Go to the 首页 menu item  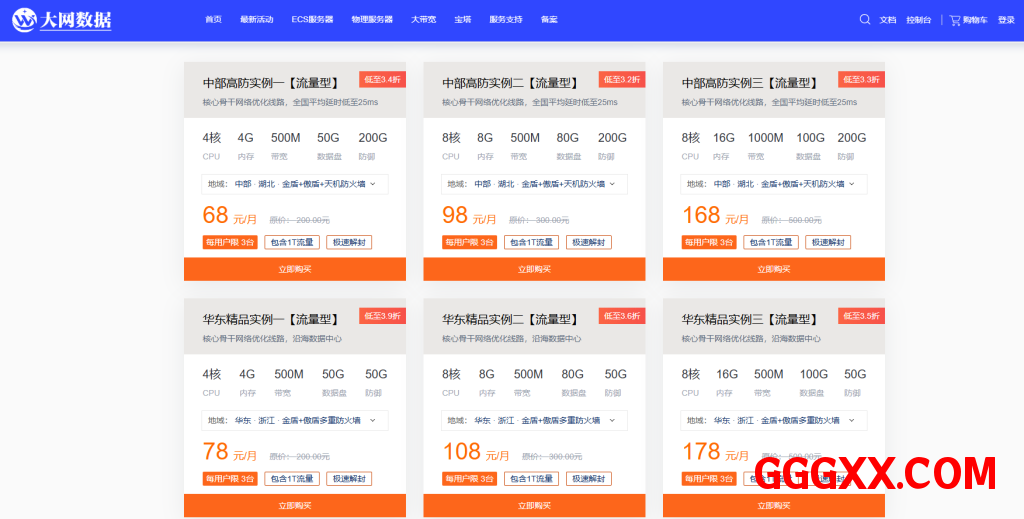[x=213, y=20]
